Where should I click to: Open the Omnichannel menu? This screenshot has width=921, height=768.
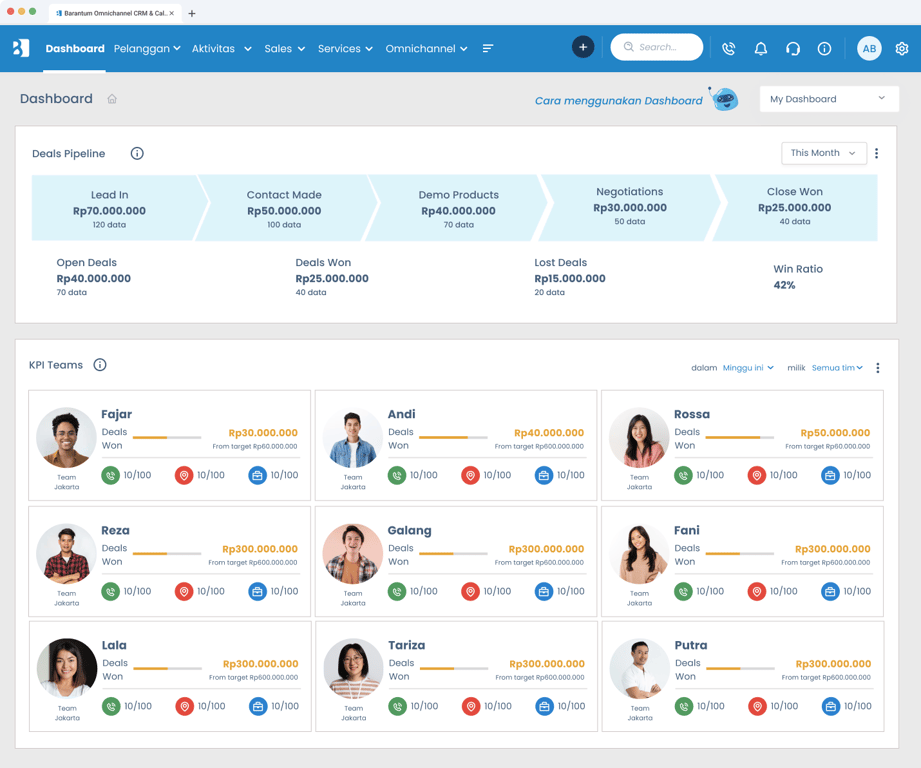coord(426,49)
